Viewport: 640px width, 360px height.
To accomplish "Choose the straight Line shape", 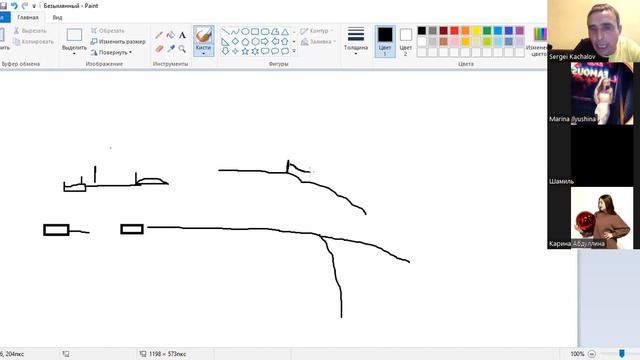I will coord(225,31).
